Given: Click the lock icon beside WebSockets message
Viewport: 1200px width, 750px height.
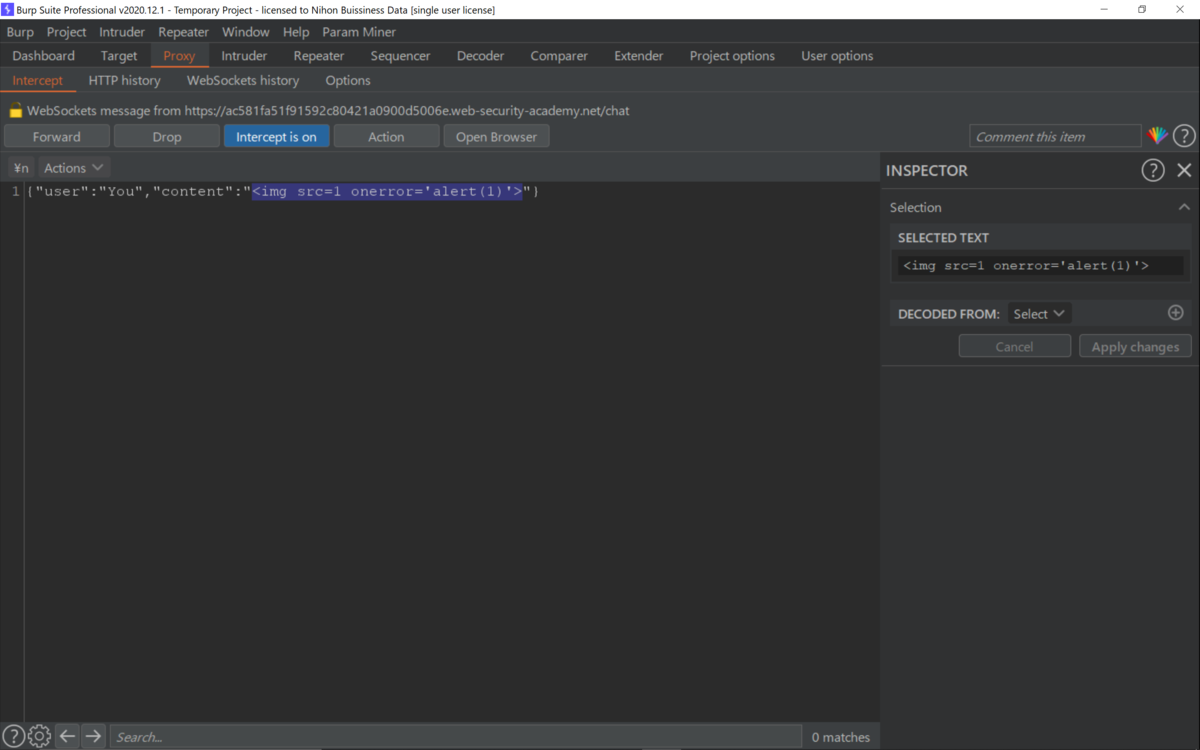Looking at the screenshot, I should [x=15, y=111].
